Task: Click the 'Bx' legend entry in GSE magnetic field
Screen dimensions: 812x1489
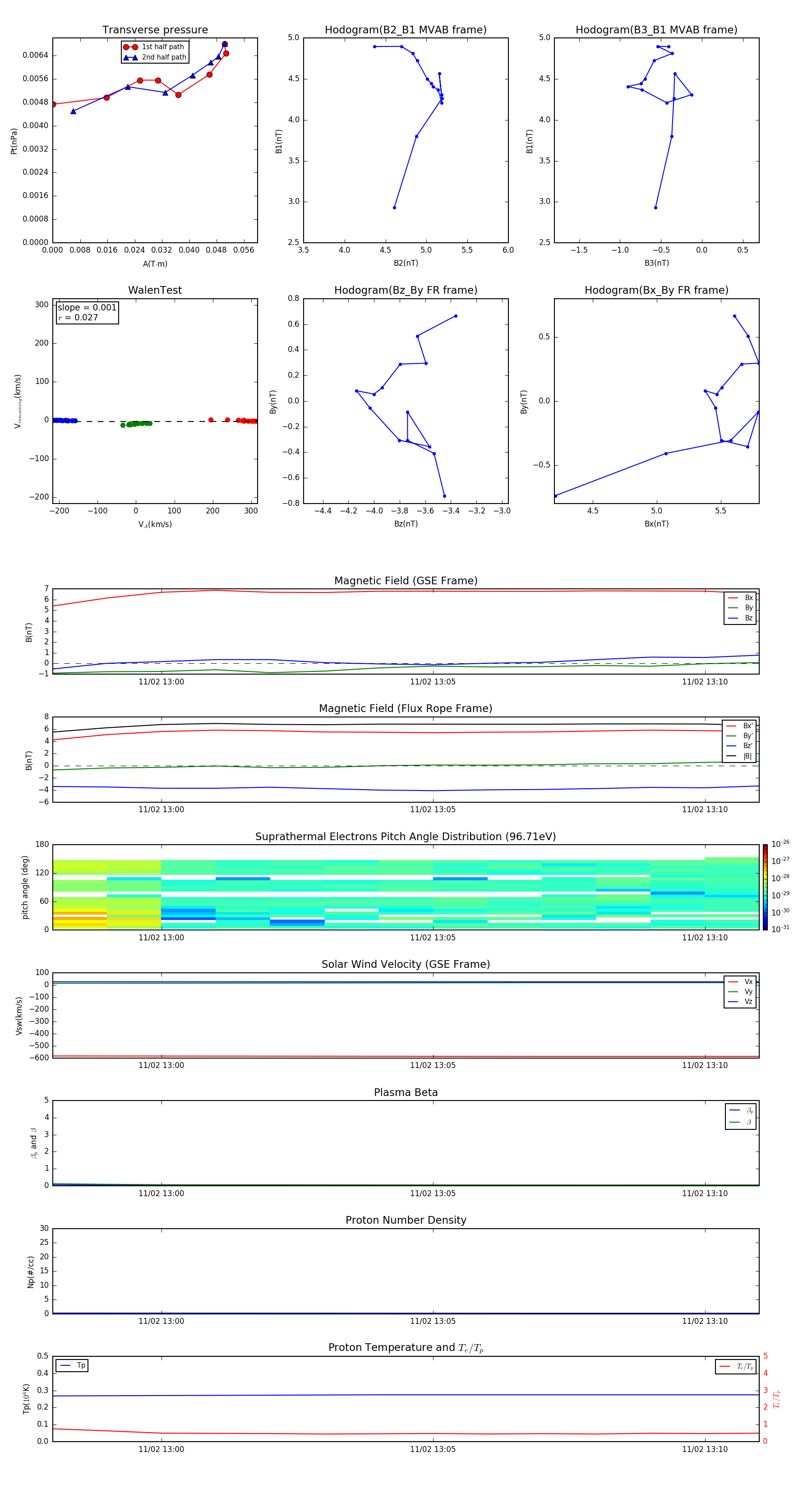Action: click(740, 598)
